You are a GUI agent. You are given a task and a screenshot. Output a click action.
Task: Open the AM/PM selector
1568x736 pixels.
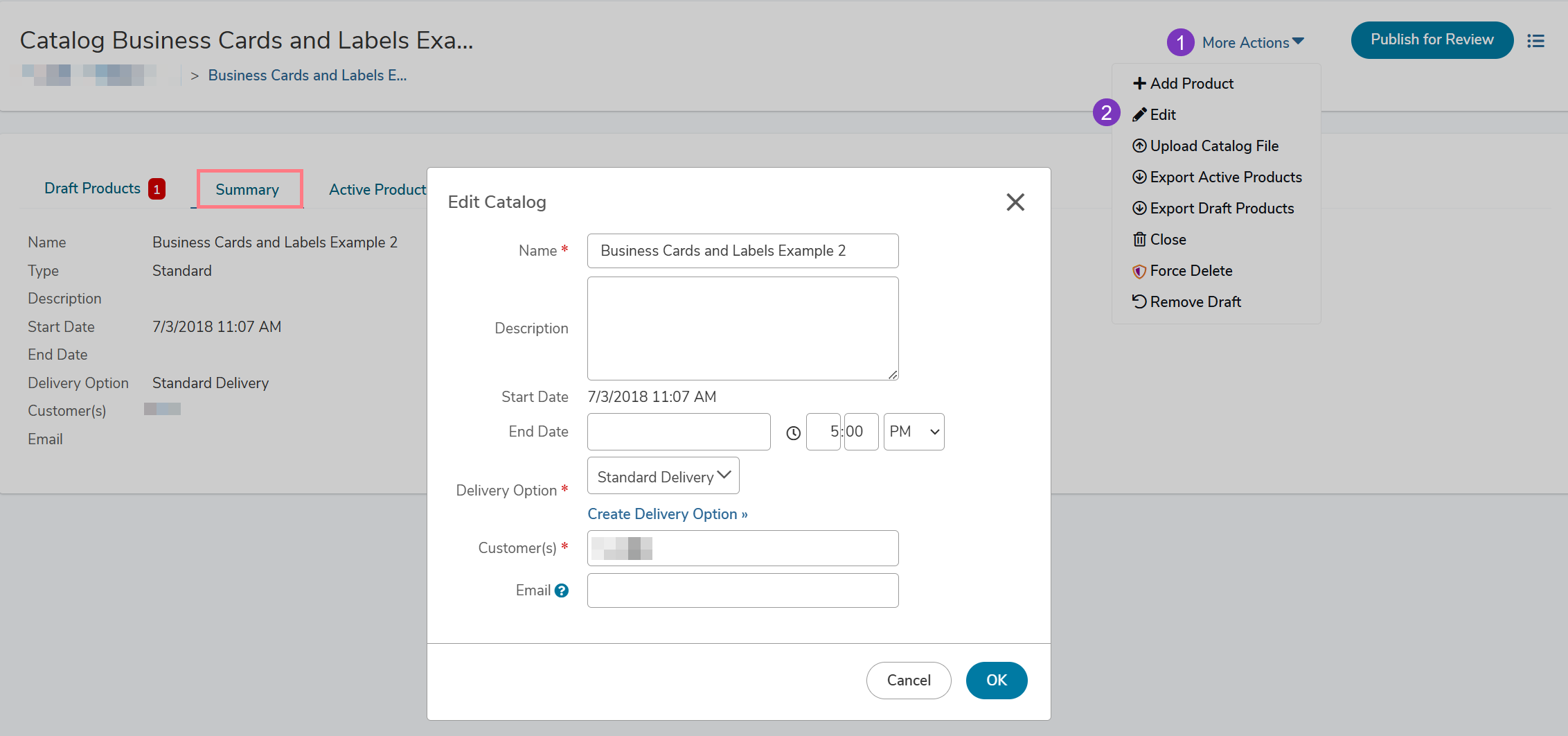click(x=913, y=432)
